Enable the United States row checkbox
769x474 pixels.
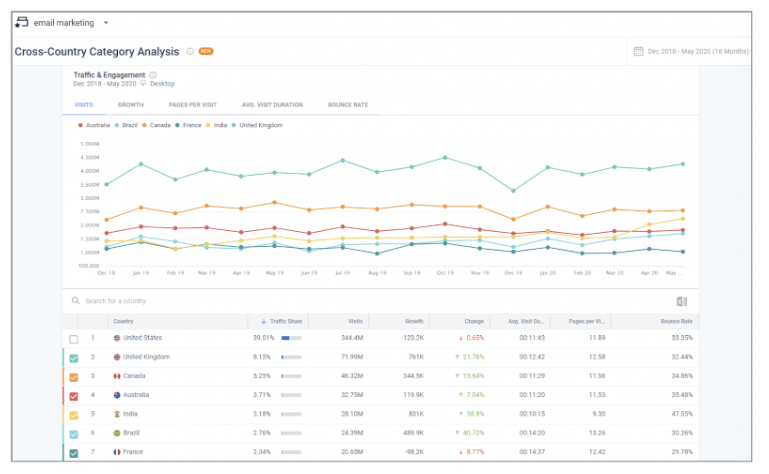[74, 339]
